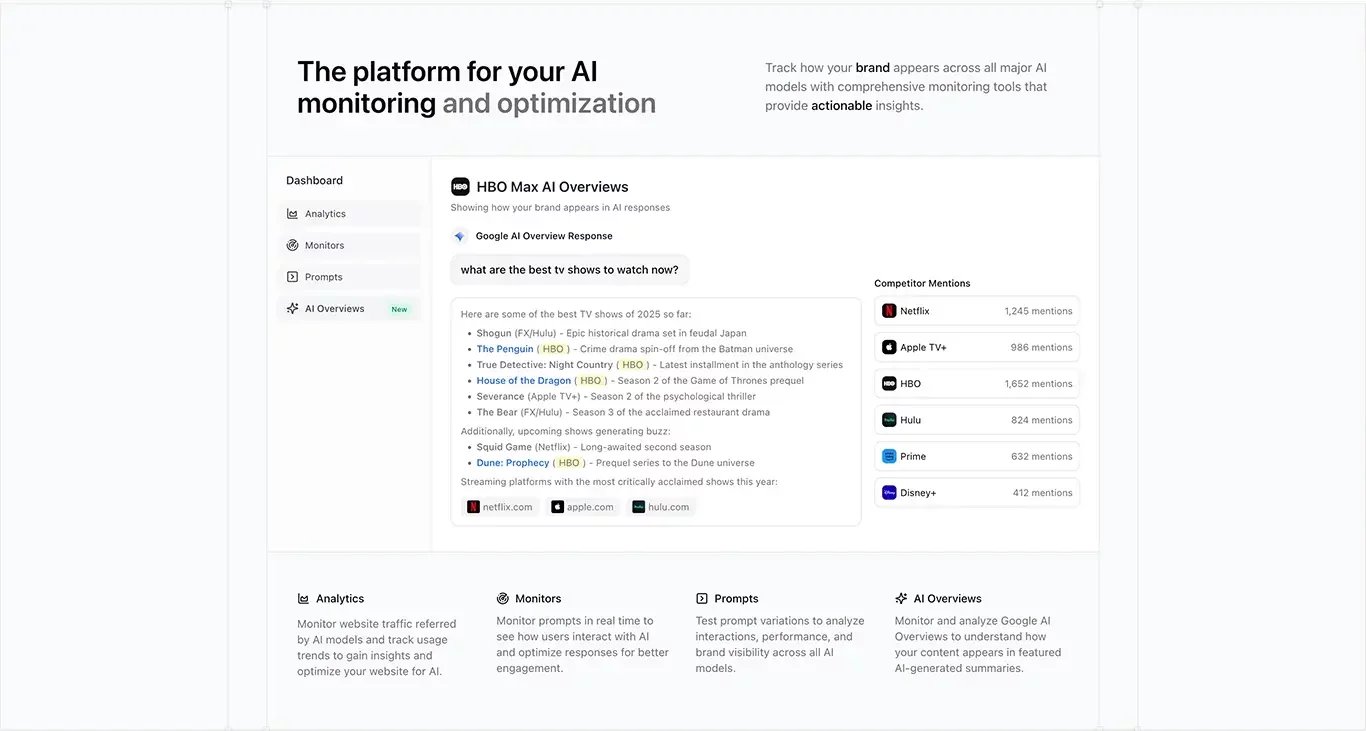Click the netflix.com source chip label
The image size is (1366, 731).
(508, 507)
